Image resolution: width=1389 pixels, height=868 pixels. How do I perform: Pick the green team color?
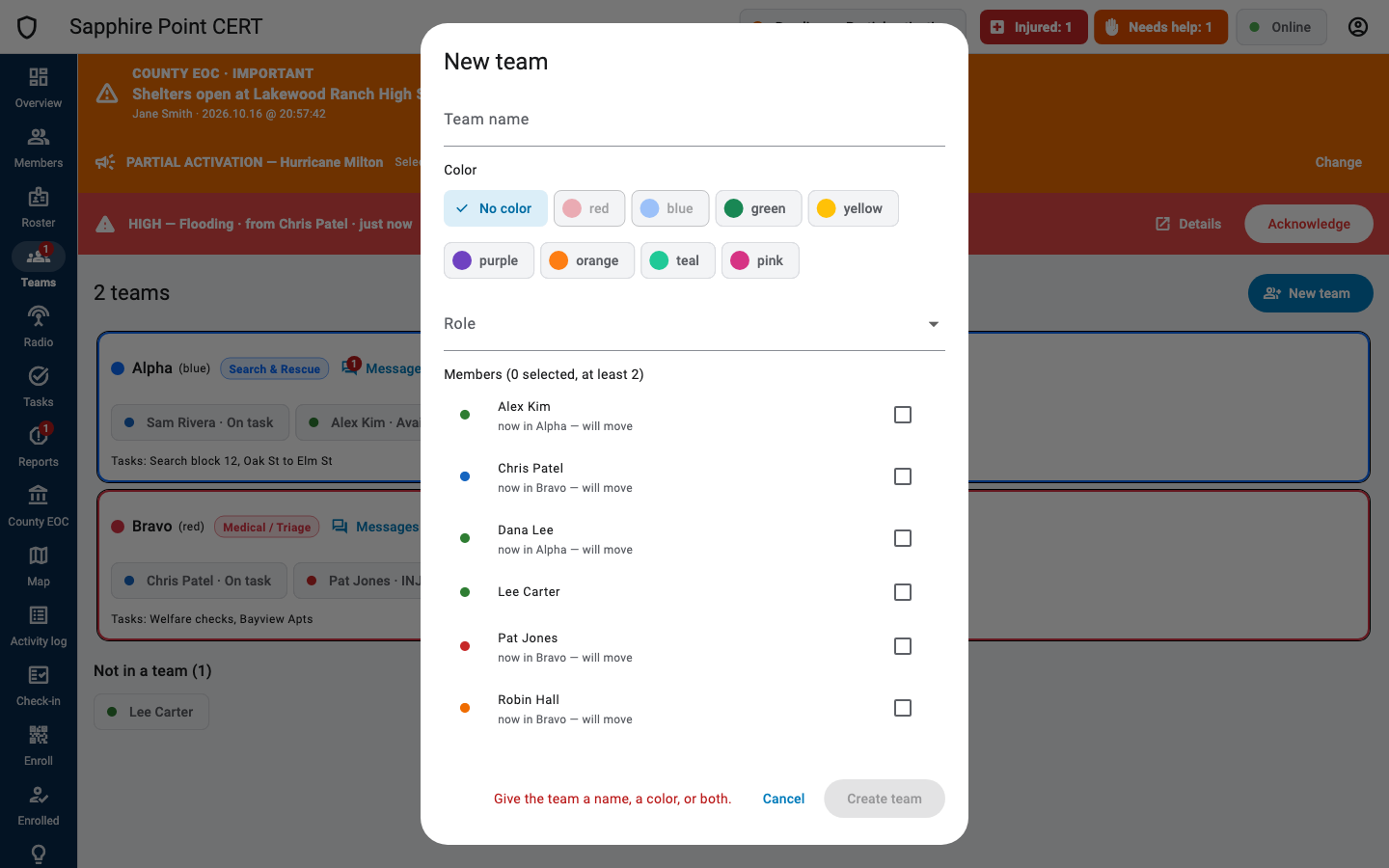[x=758, y=208]
